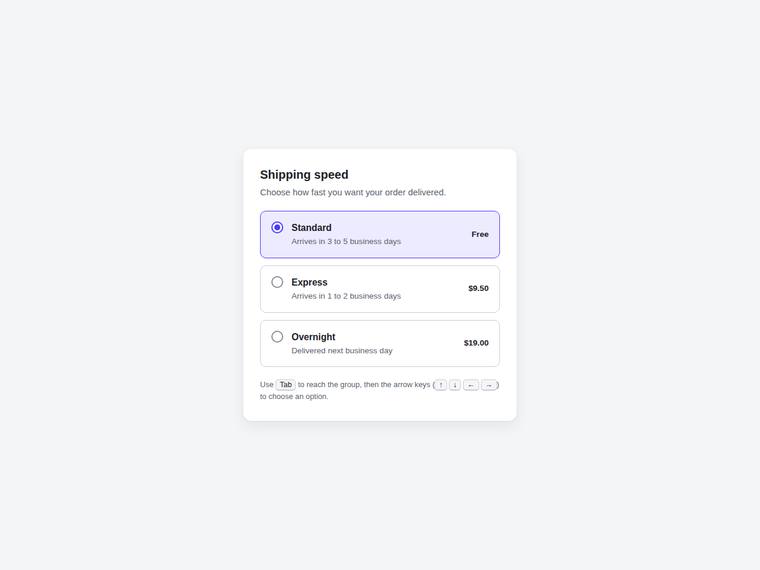Click the up arrow key hint
Image resolution: width=760 pixels, height=570 pixels.
(x=441, y=385)
